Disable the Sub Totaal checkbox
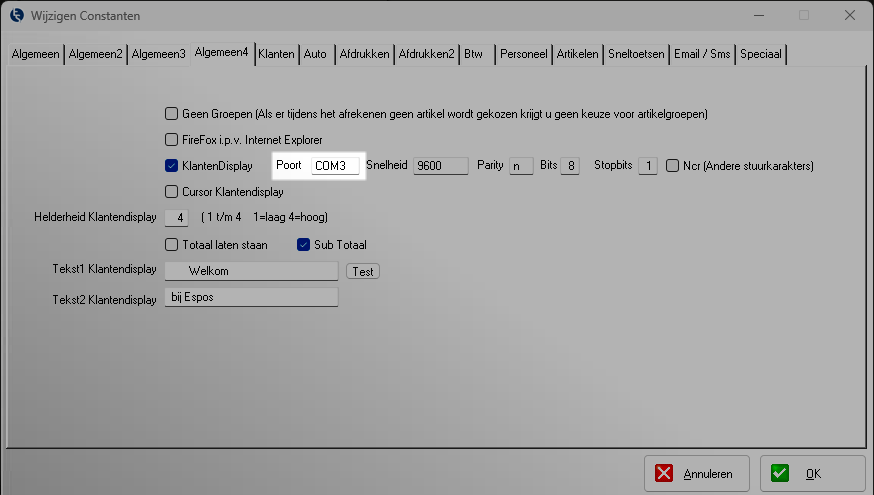 click(304, 245)
